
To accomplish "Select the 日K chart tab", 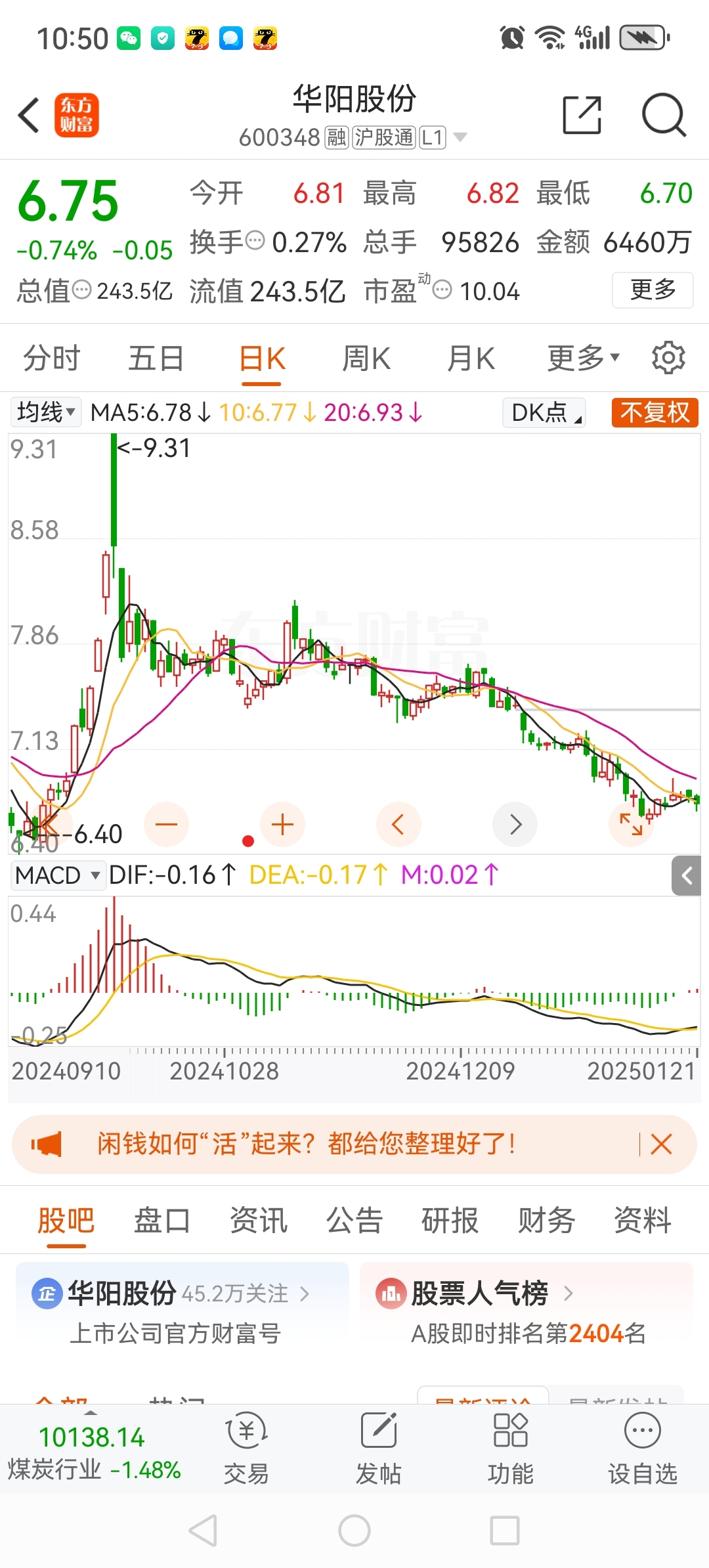I will pos(262,359).
